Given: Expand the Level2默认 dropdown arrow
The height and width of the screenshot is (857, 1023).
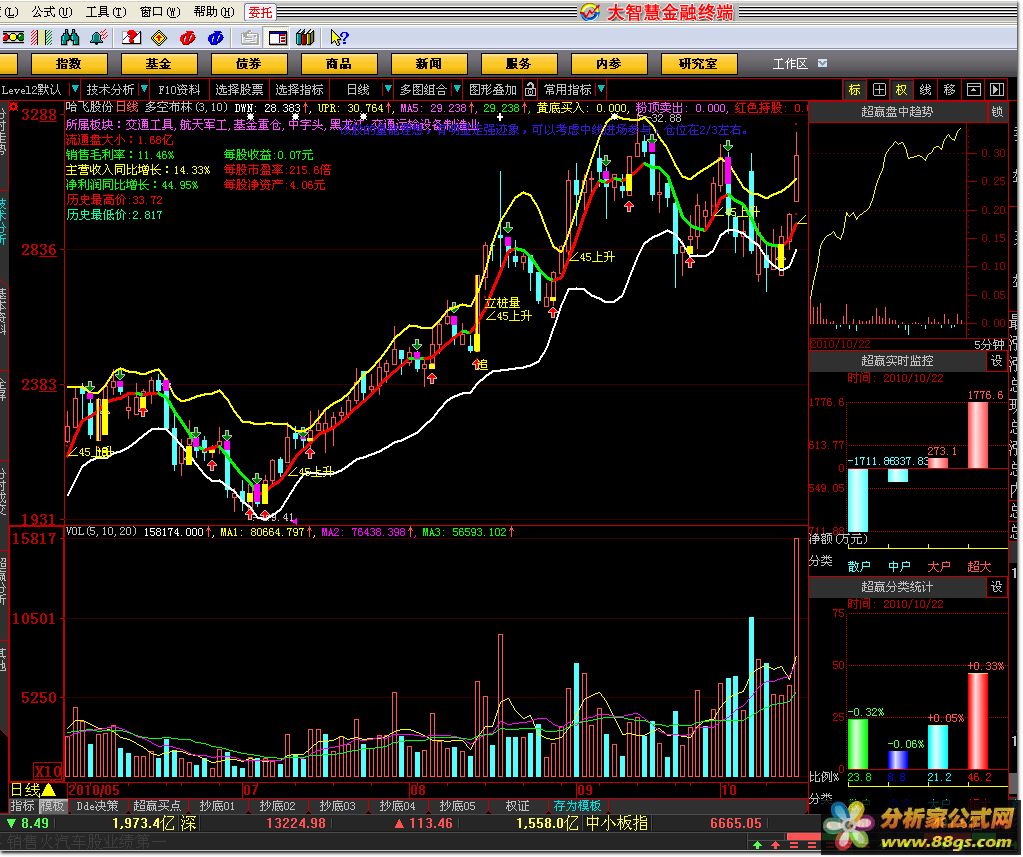Looking at the screenshot, I should (75, 89).
